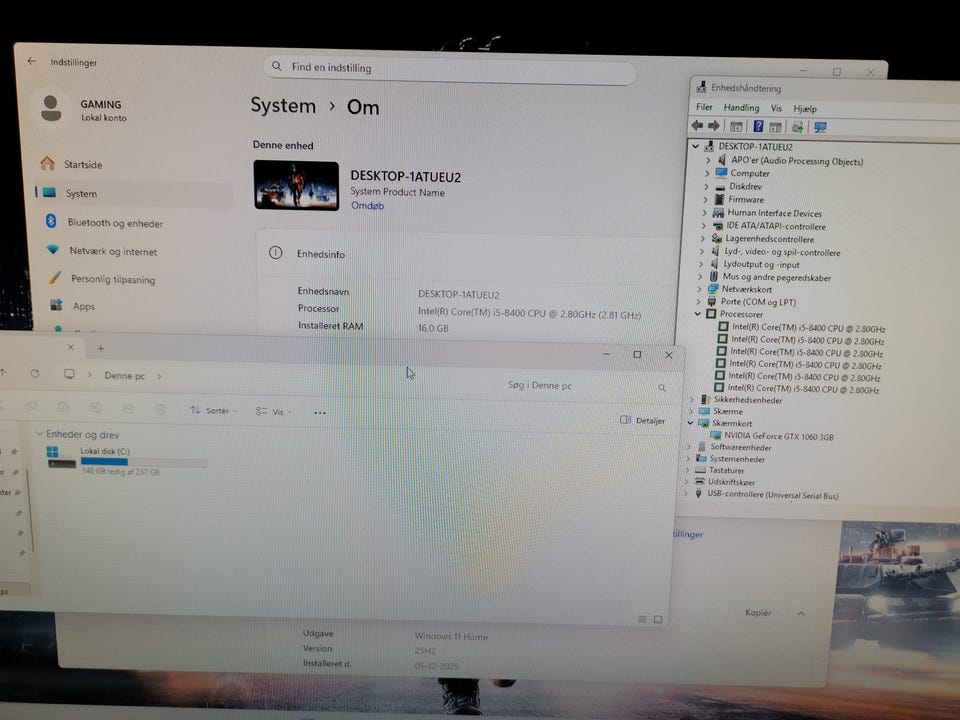This screenshot has width=960, height=720.
Task: Collapse the DESKTOP-1ATUEU2 root node
Action: [x=696, y=146]
